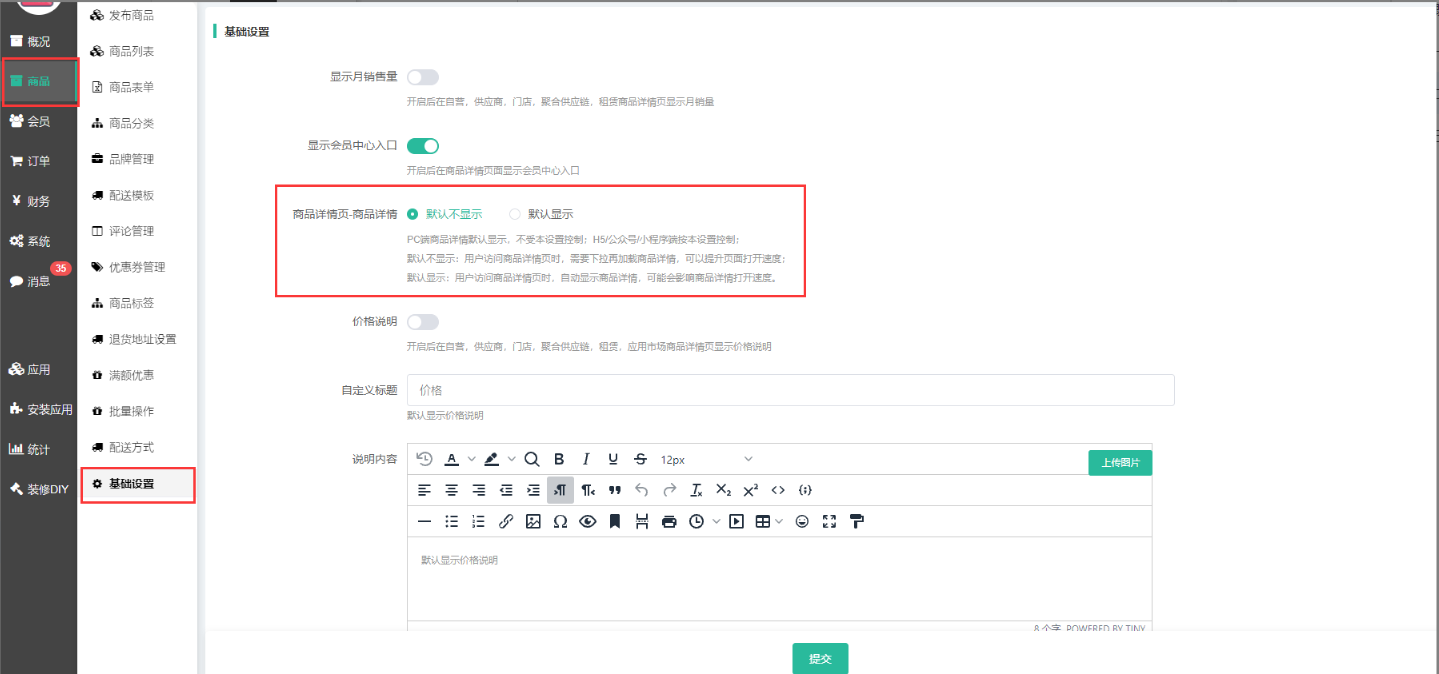Click the insert link icon
The width and height of the screenshot is (1439, 674).
coord(506,521)
